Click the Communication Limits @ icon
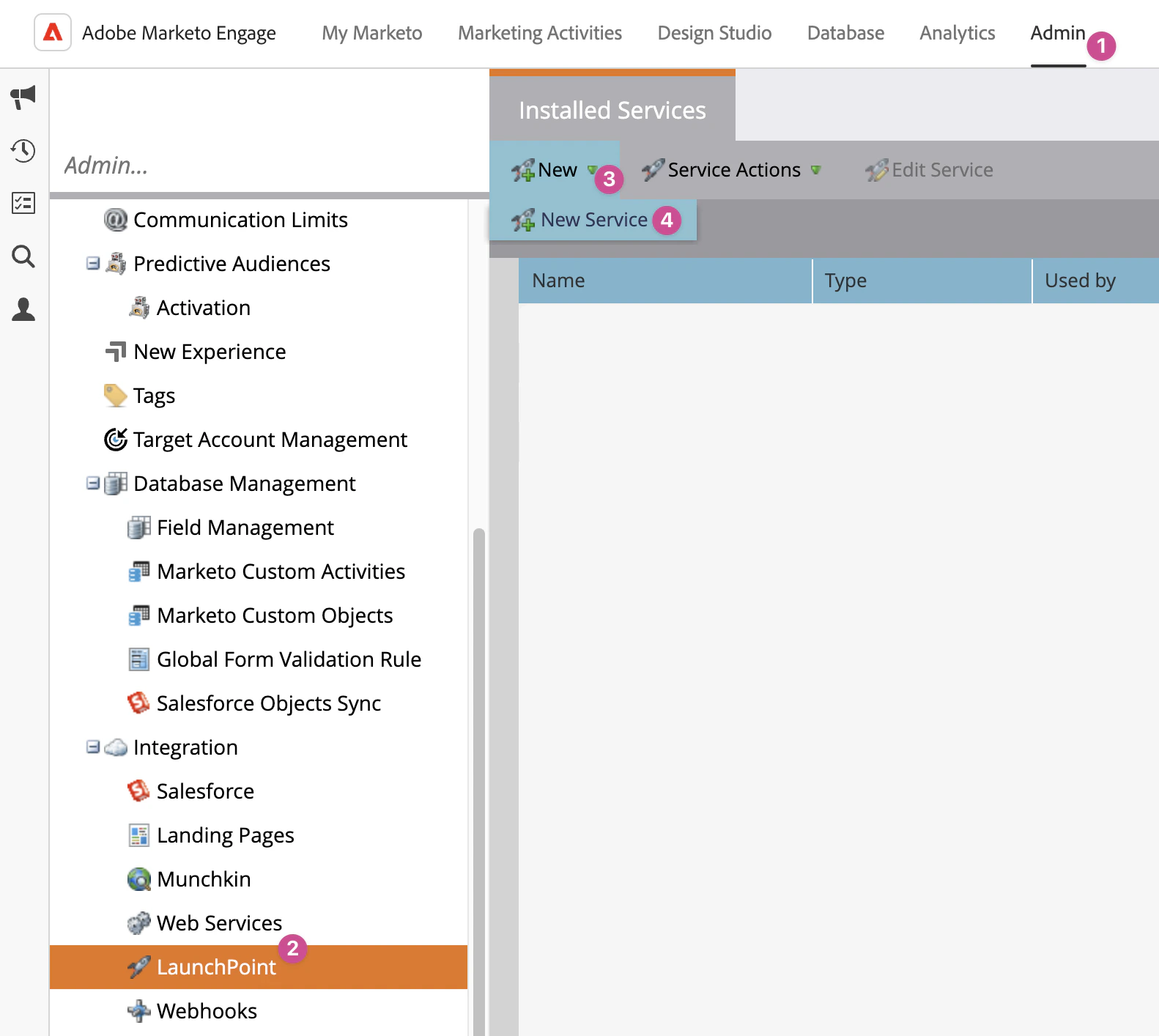Viewport: 1159px width, 1036px height. 116,219
